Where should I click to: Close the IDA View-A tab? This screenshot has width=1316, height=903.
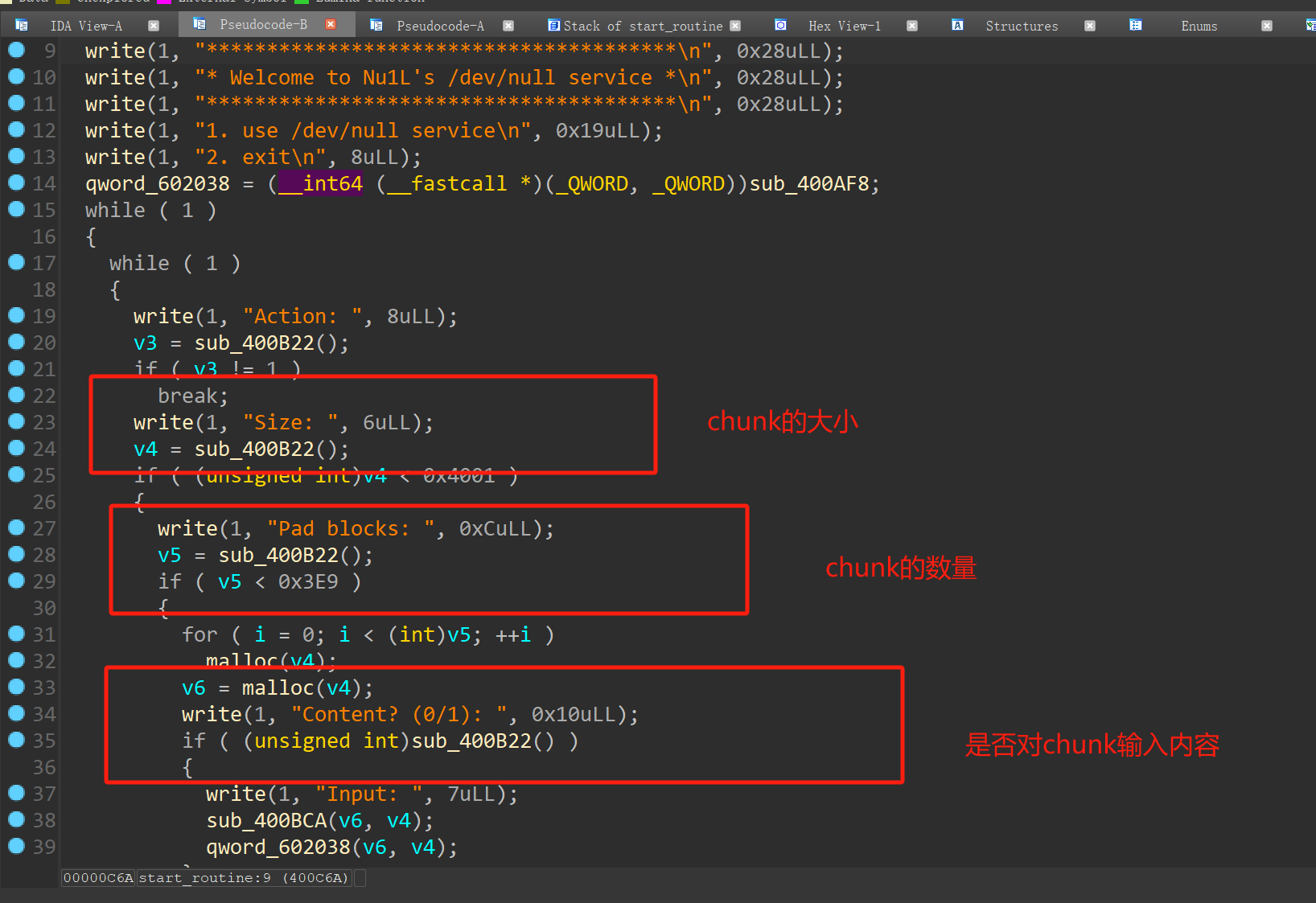pyautogui.click(x=154, y=26)
